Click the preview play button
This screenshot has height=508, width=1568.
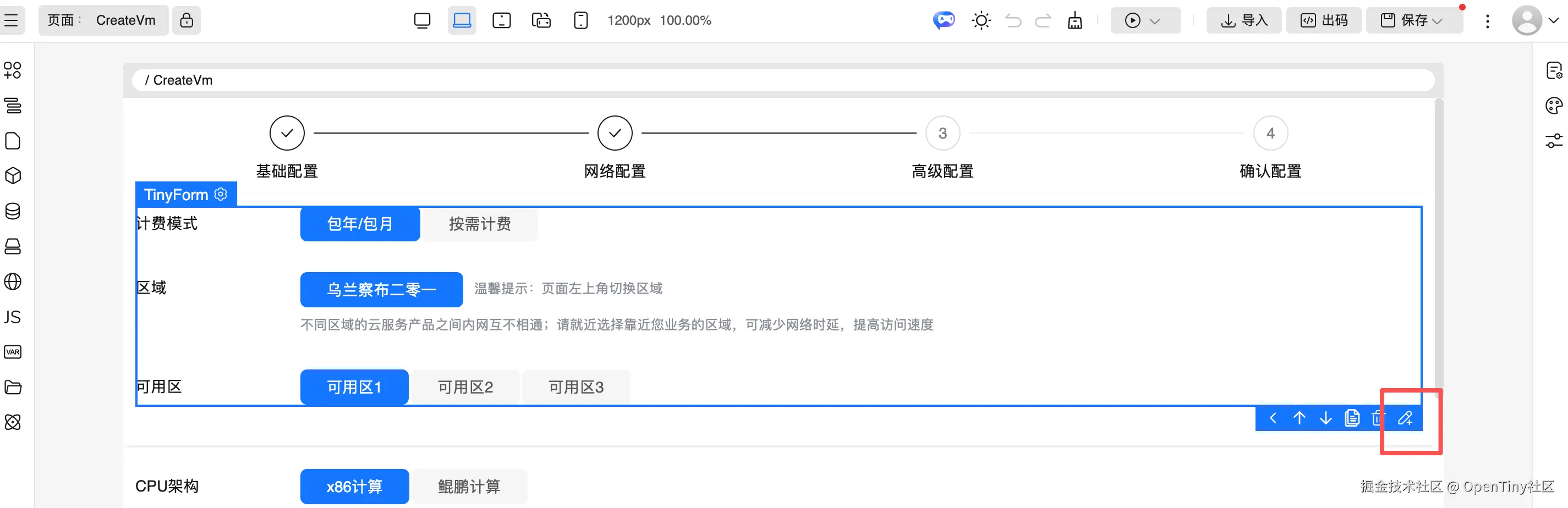pyautogui.click(x=1133, y=21)
